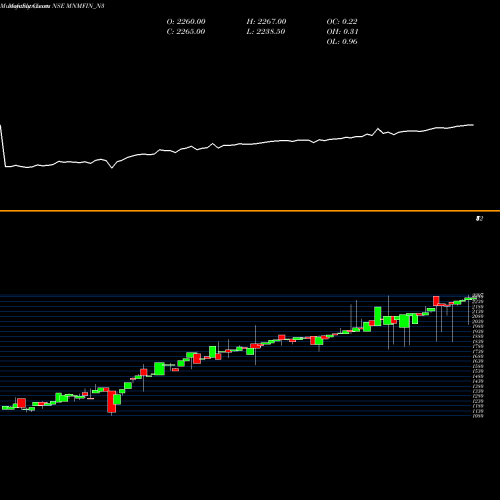Select the high price 'H: 2267.00'
Screen dimensions: 500x500
coord(266,22)
